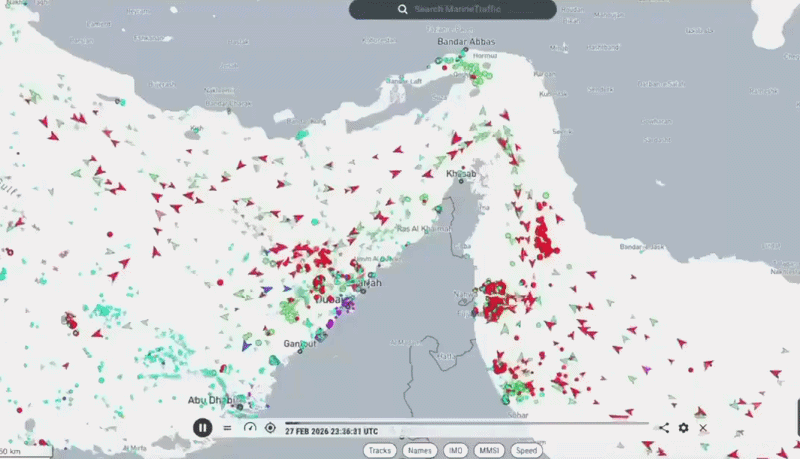Image resolution: width=800 pixels, height=459 pixels.
Task: Pause the playback animation
Action: click(202, 428)
